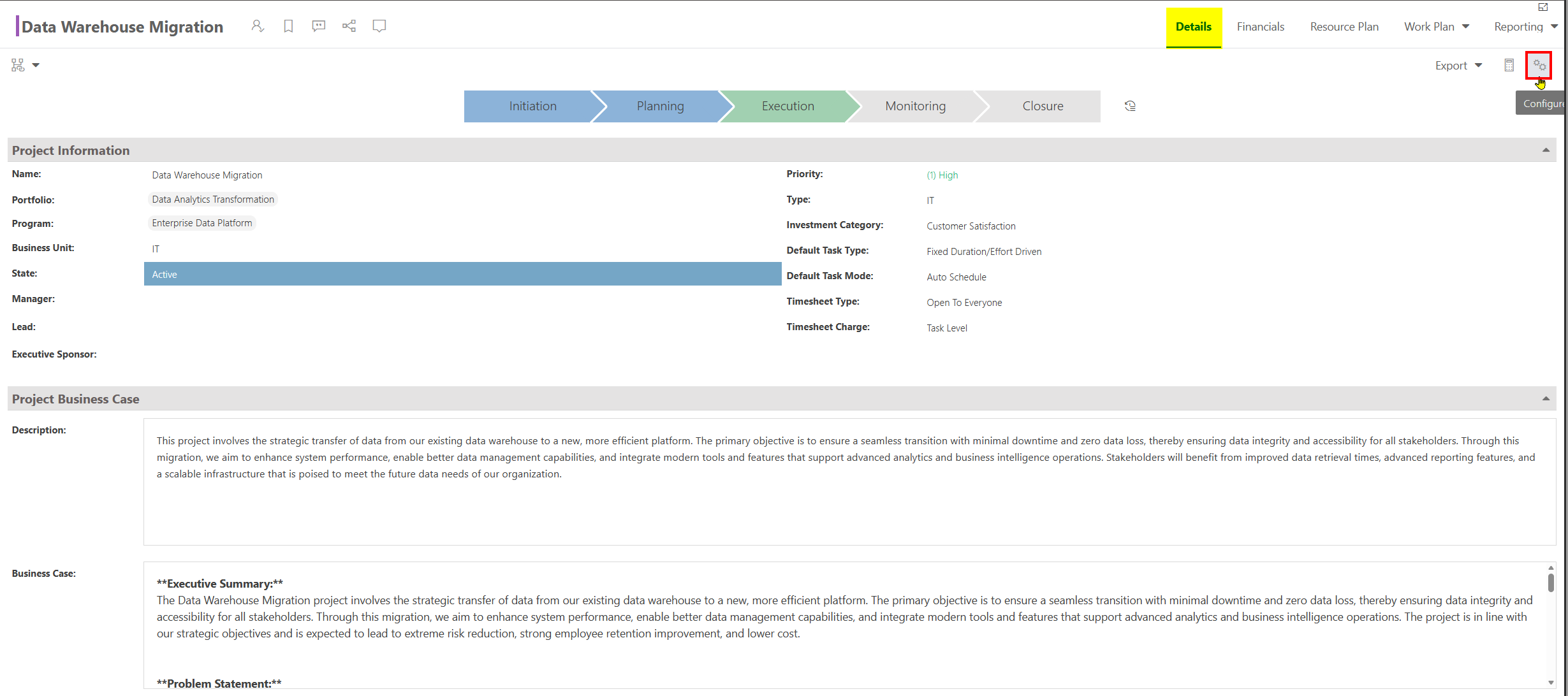Click the pop-out window icon at top right

coord(1542,7)
